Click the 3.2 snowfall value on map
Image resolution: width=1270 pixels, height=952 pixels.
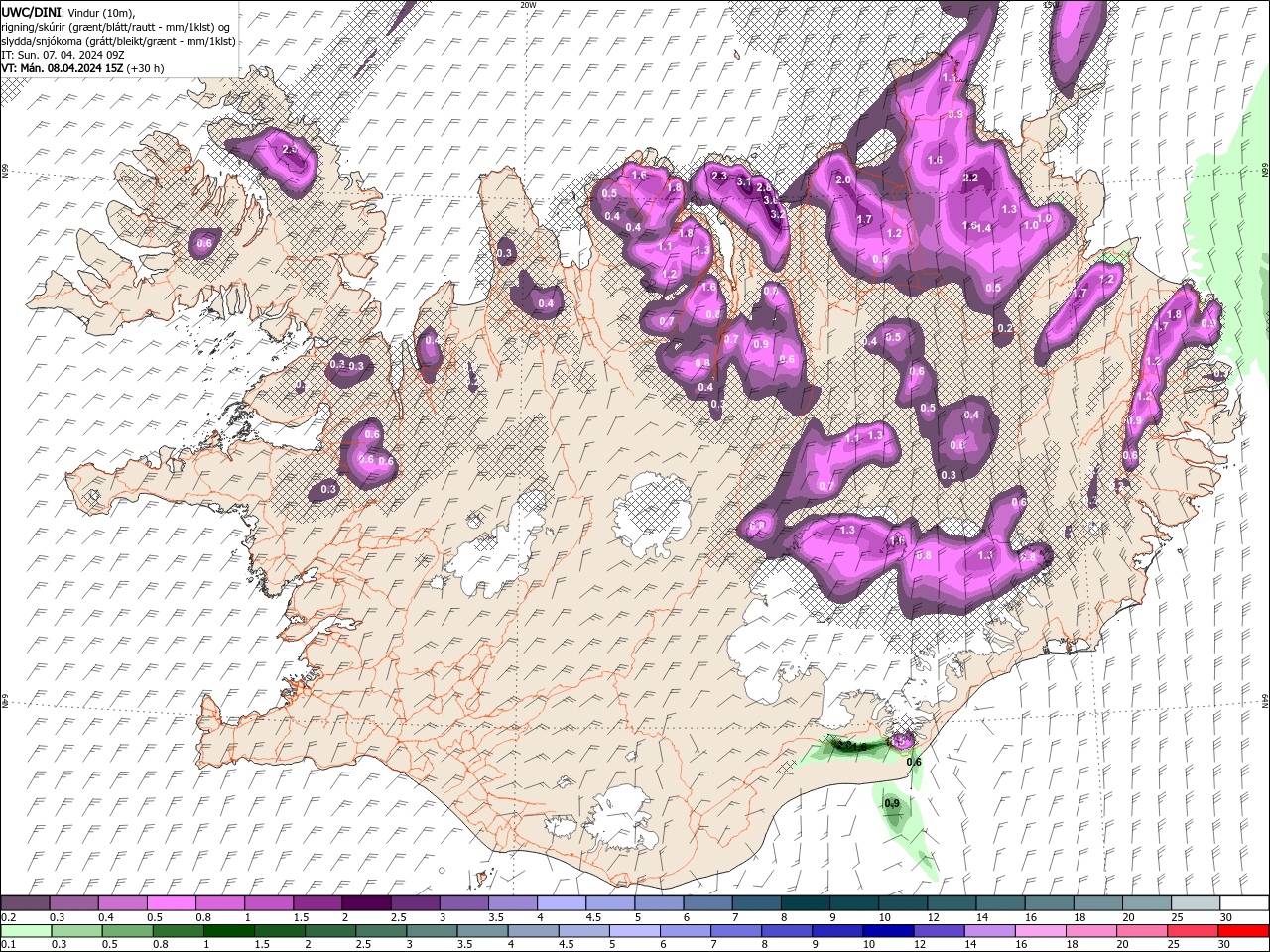tap(778, 213)
